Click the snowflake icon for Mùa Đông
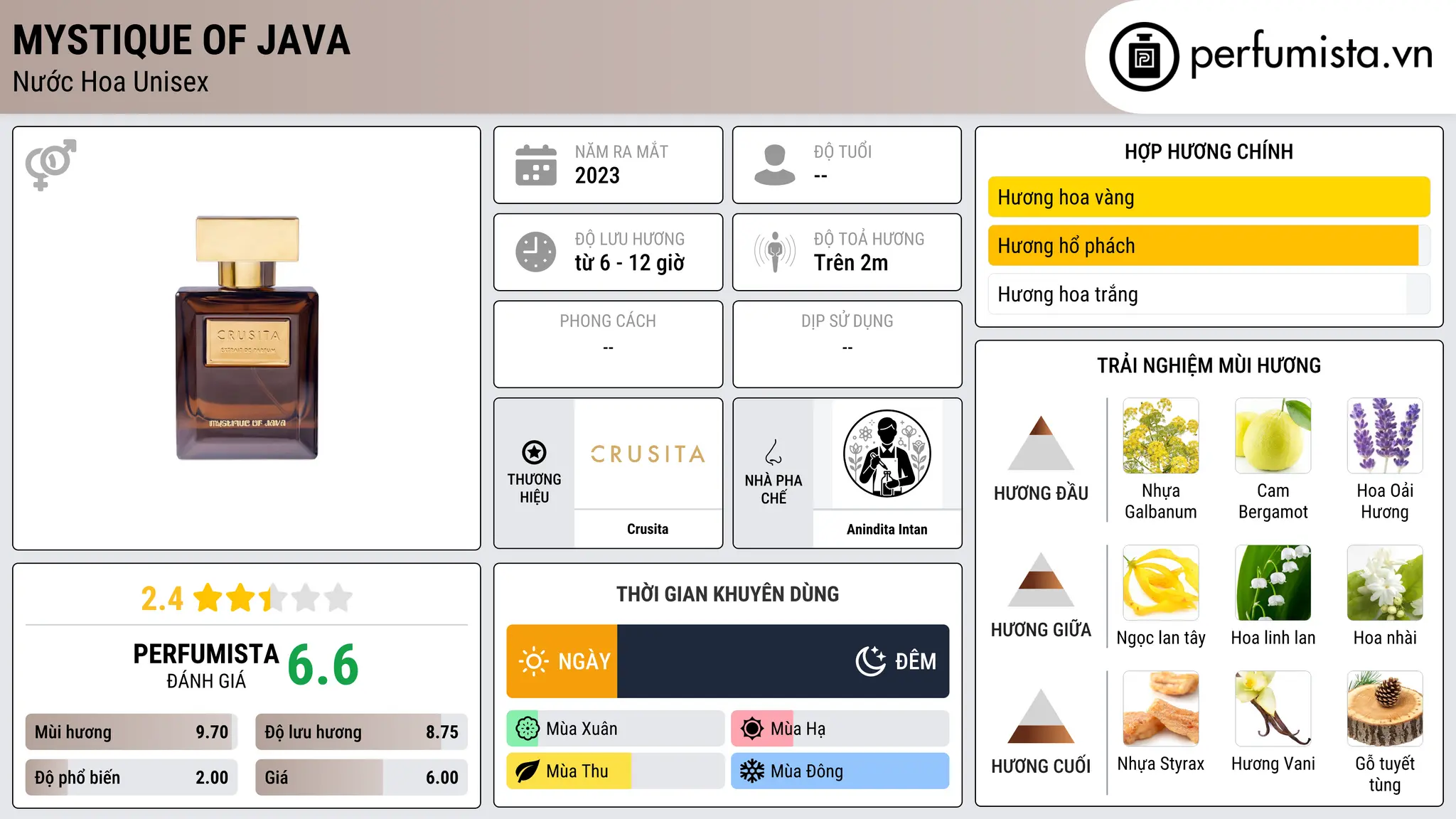This screenshot has height=819, width=1456. (751, 771)
